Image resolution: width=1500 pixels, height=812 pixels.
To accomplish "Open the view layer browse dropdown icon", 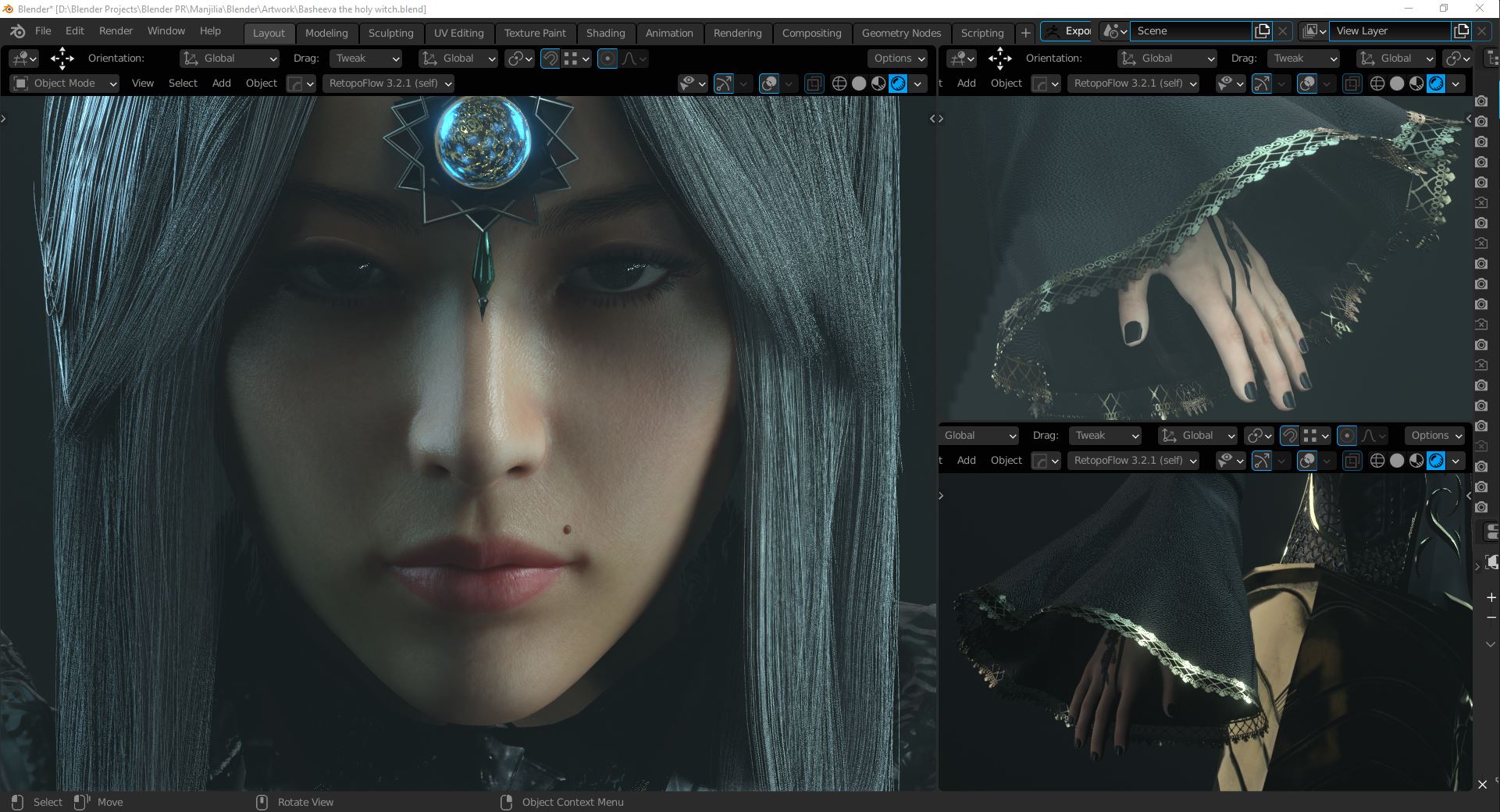I will (1314, 31).
